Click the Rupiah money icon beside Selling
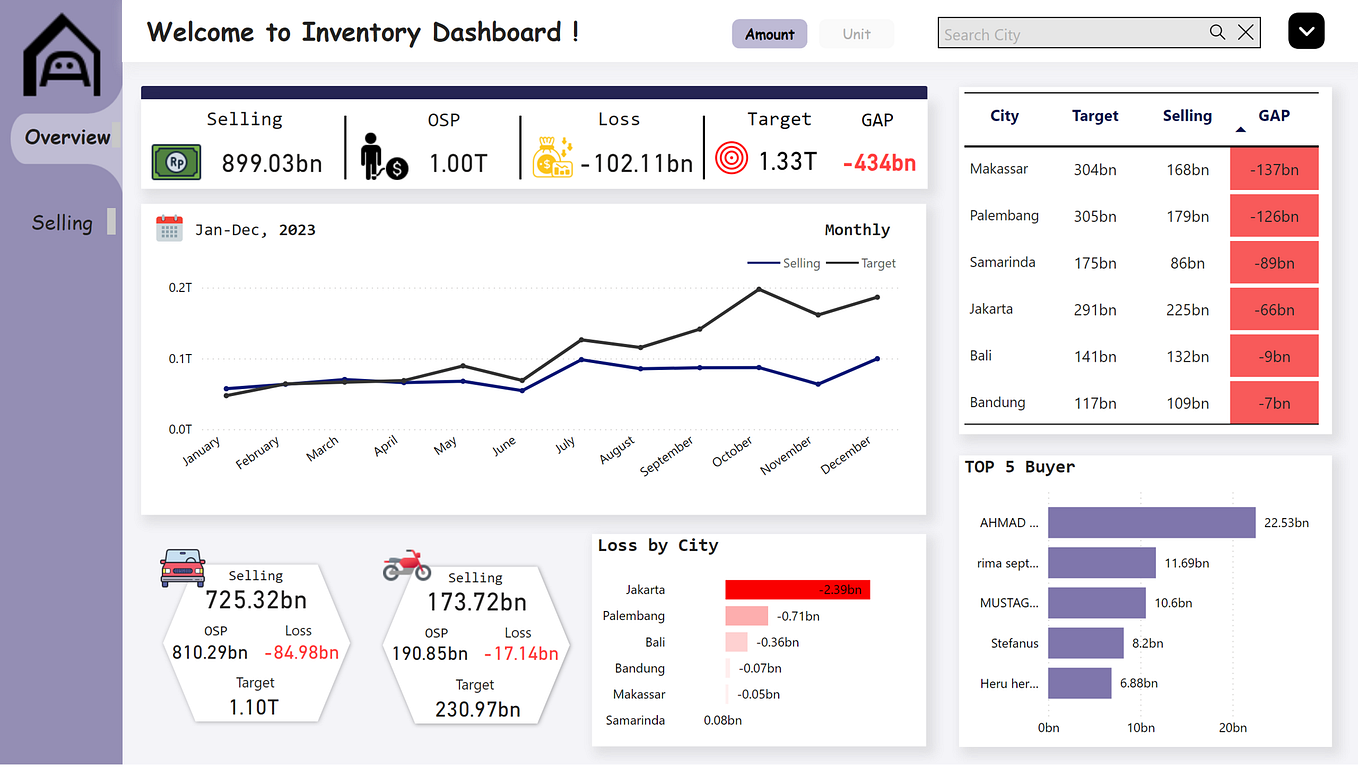Screen dimensions: 1358x775 (x=176, y=162)
